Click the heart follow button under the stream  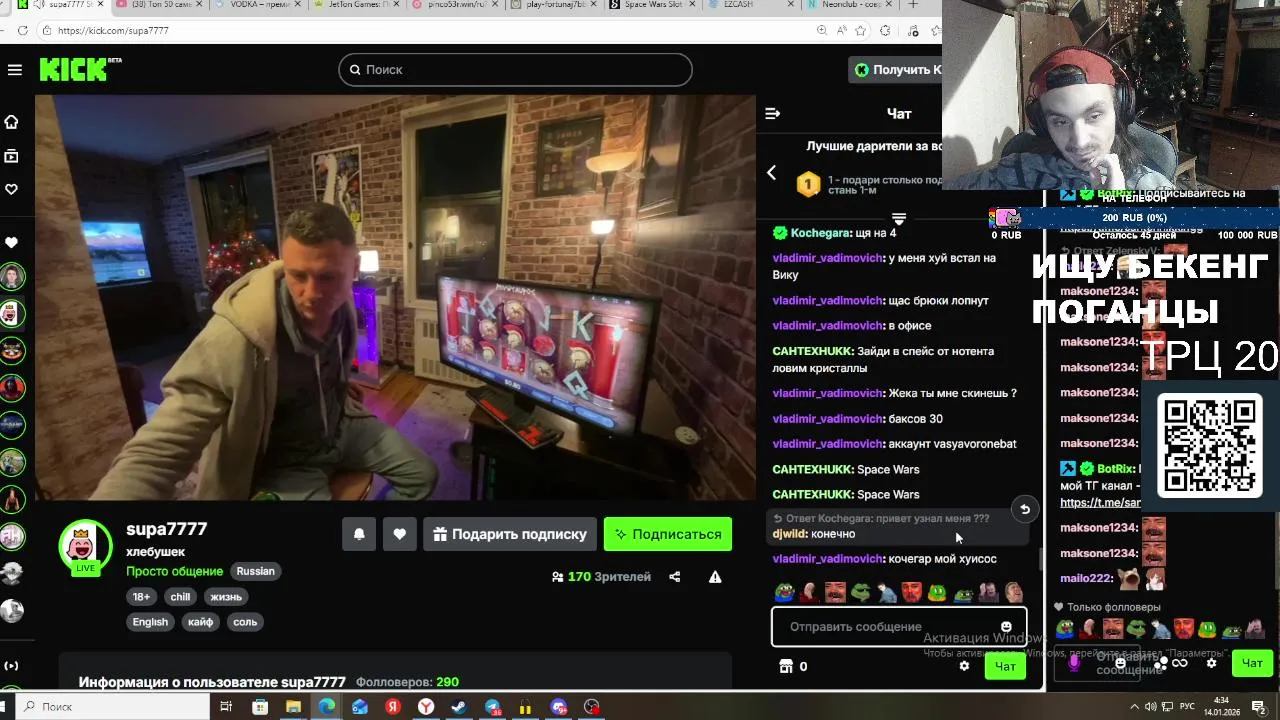tap(399, 534)
